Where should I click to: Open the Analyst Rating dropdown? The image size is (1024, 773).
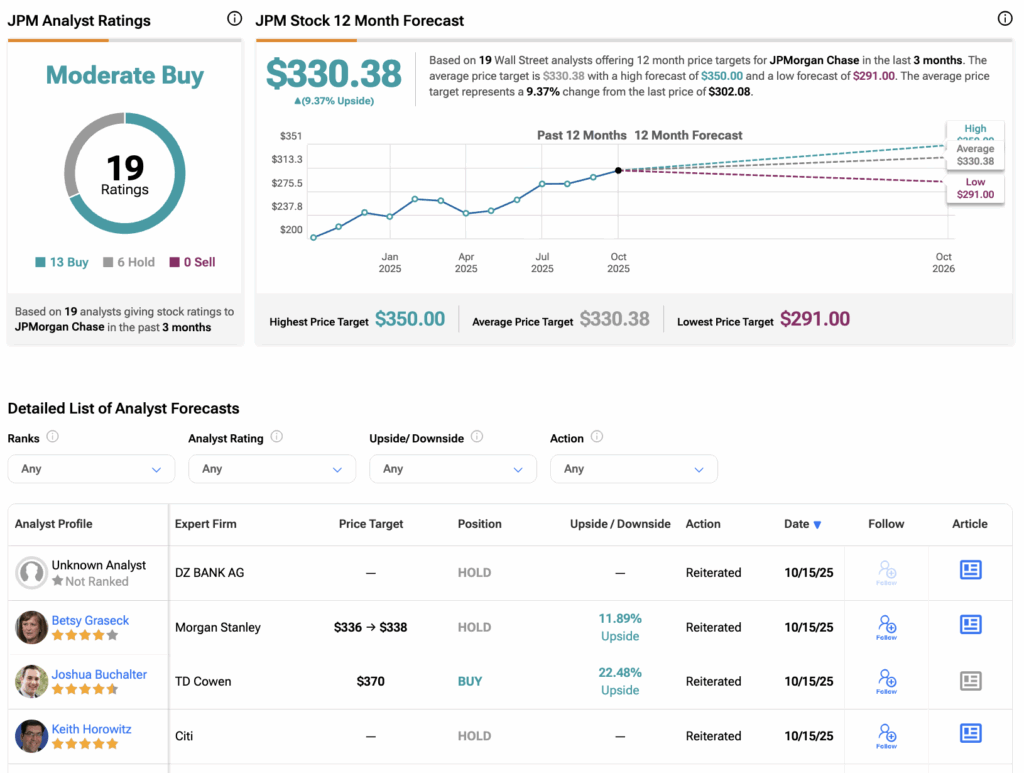[272, 469]
